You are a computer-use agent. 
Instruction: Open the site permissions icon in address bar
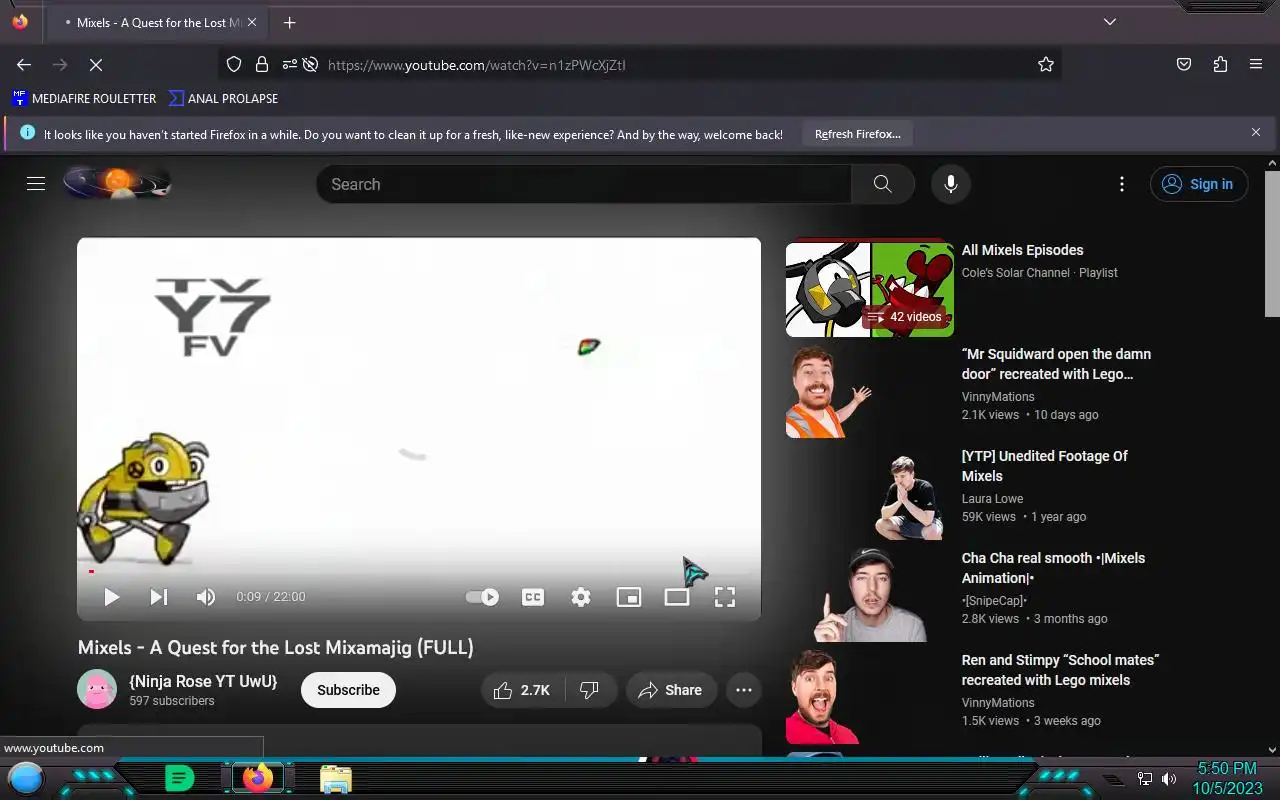tap(289, 64)
